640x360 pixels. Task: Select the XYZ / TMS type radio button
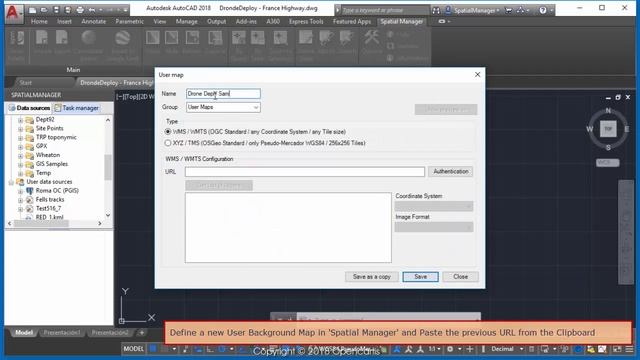(x=168, y=143)
